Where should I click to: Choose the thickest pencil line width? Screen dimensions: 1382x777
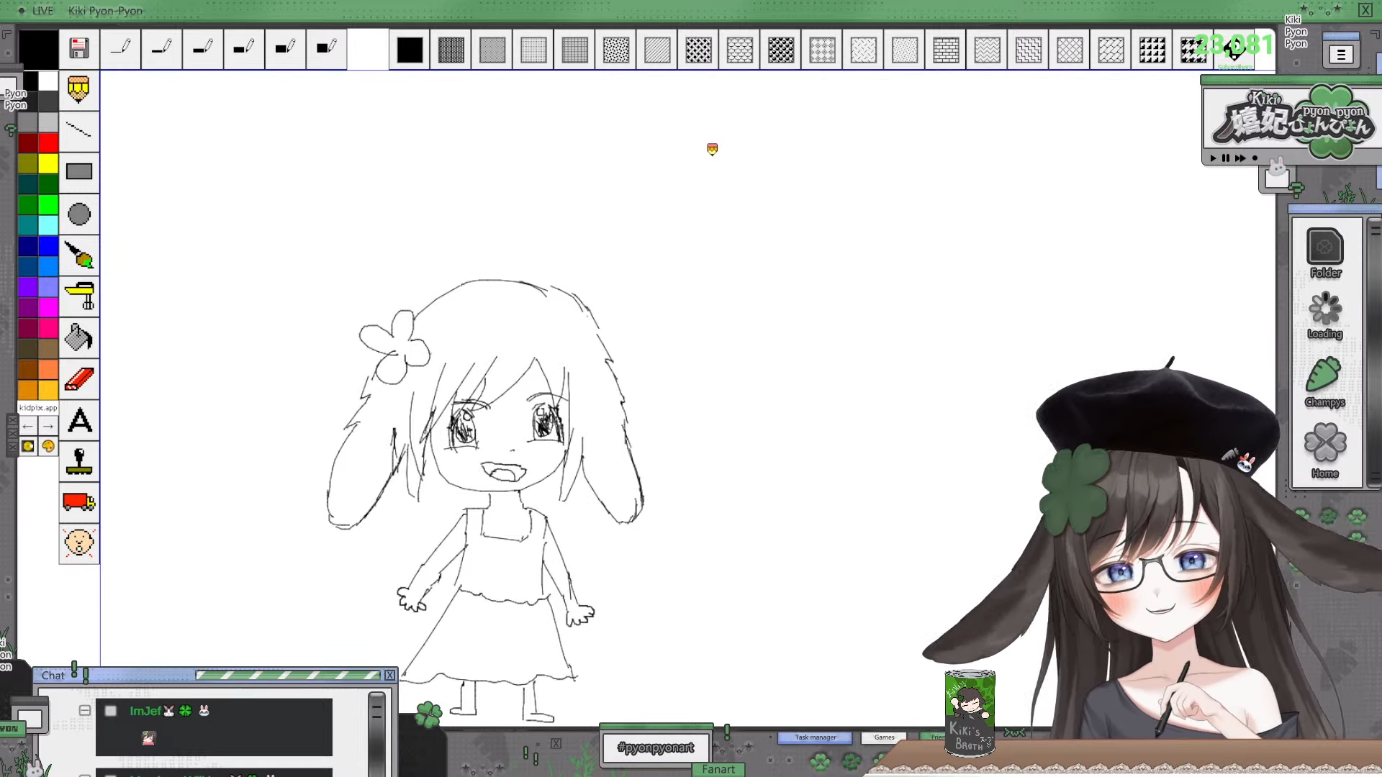pos(326,48)
